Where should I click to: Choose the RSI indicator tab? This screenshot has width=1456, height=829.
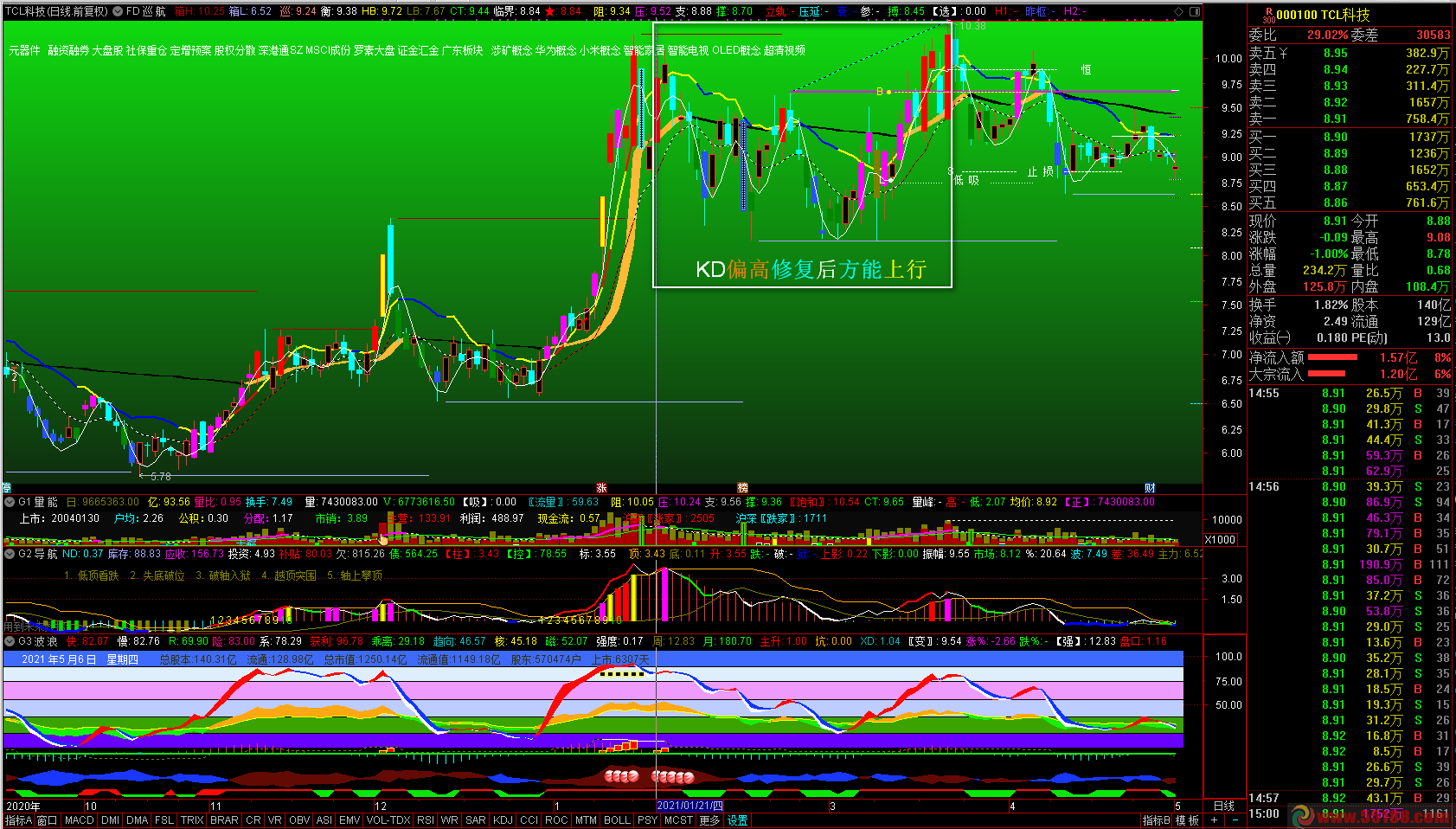point(426,820)
